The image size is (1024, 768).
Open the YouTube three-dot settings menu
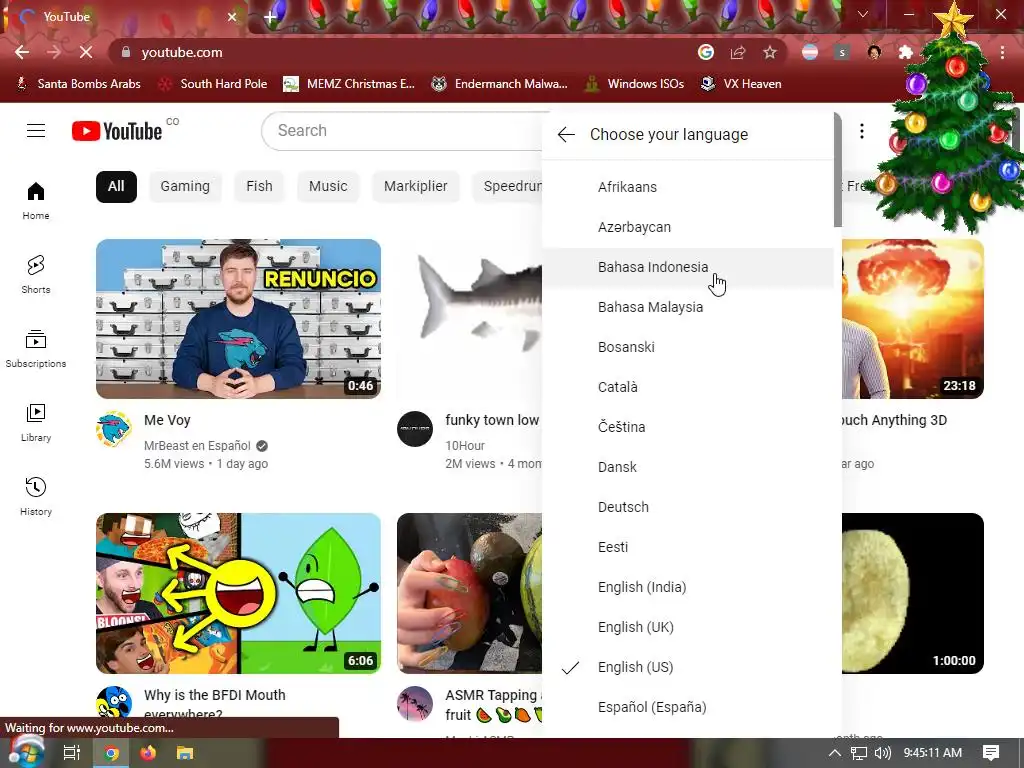point(862,131)
